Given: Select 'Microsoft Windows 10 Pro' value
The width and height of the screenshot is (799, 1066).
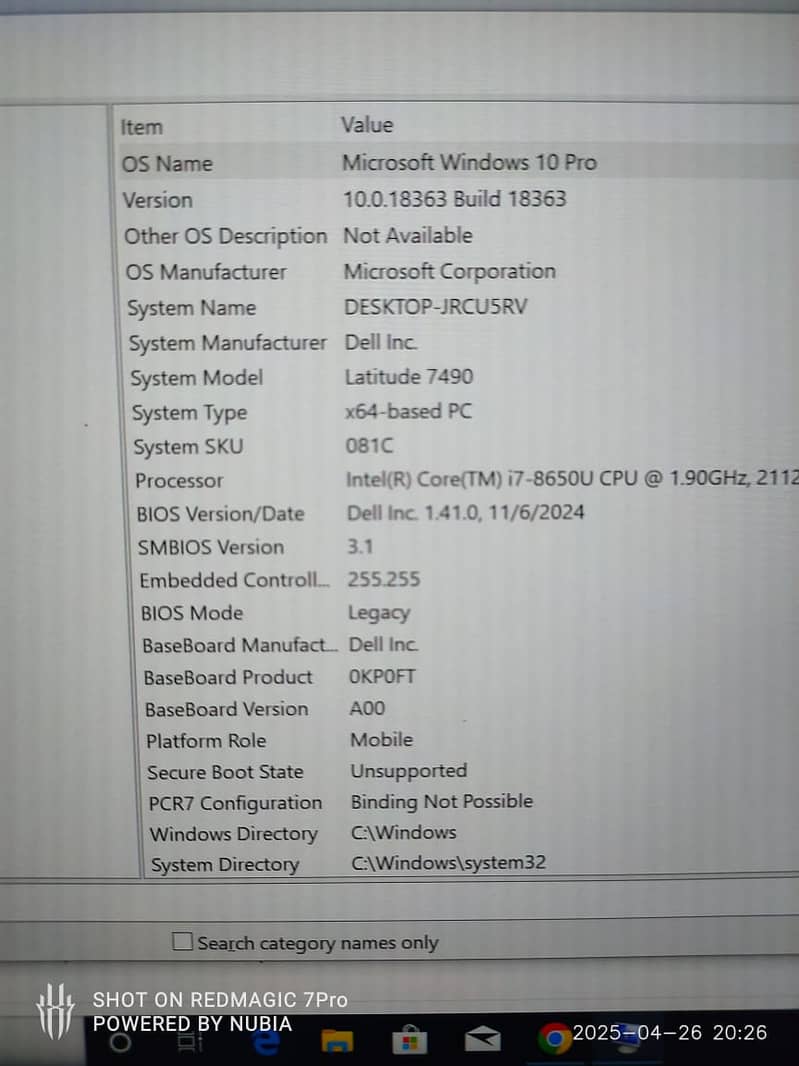Looking at the screenshot, I should pyautogui.click(x=469, y=162).
